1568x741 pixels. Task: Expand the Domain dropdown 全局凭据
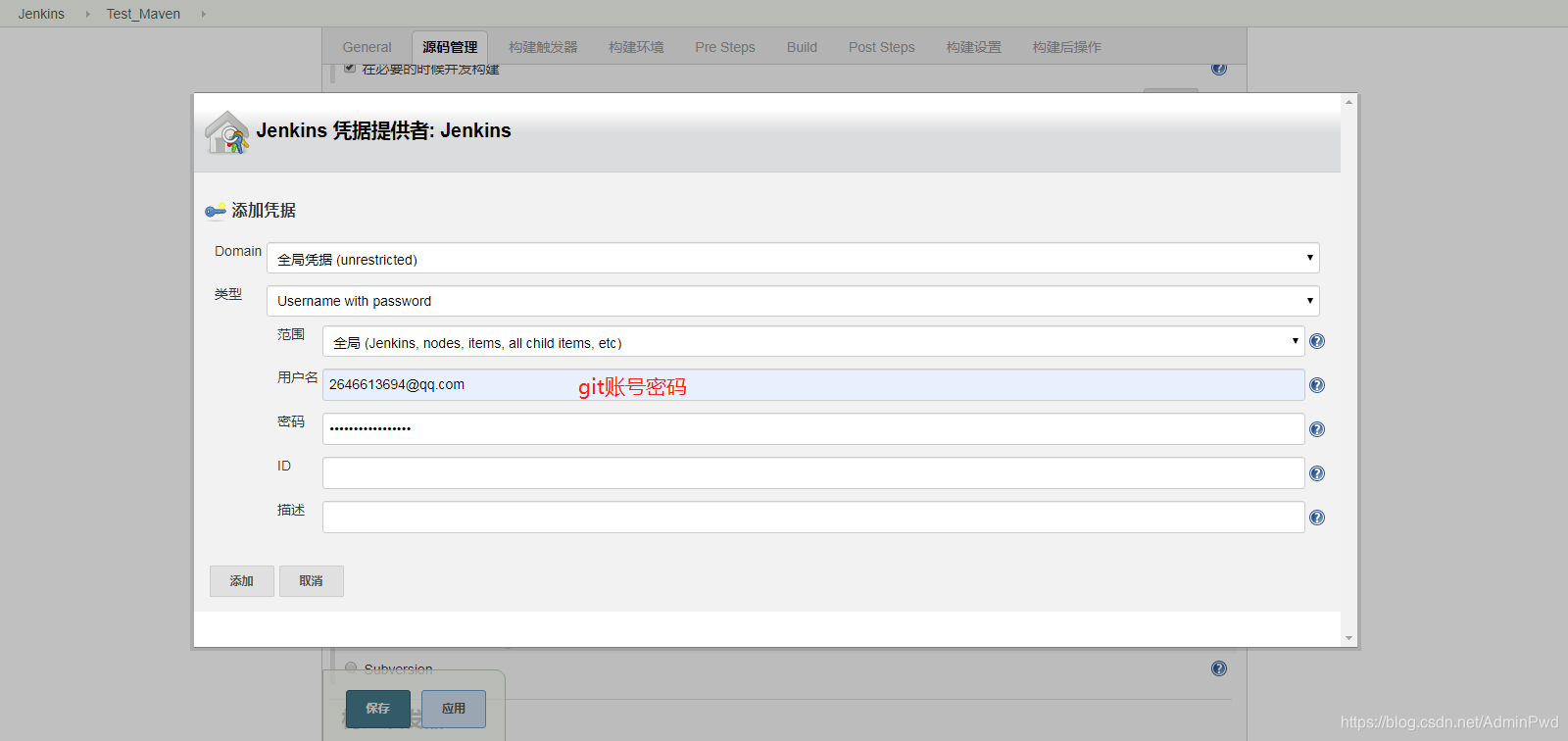click(x=793, y=259)
